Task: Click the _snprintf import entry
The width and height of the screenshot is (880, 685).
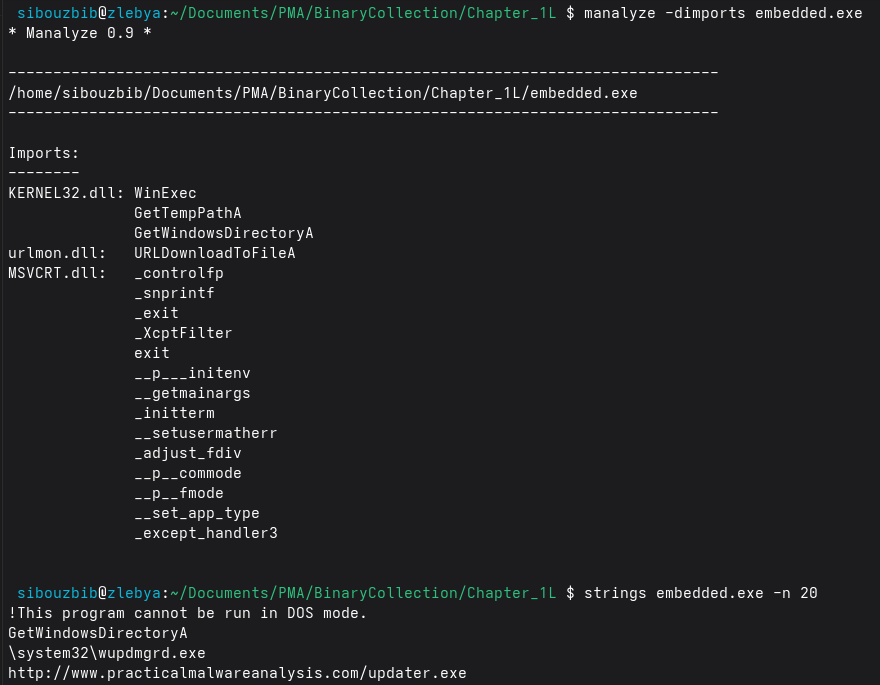Action: (x=174, y=293)
